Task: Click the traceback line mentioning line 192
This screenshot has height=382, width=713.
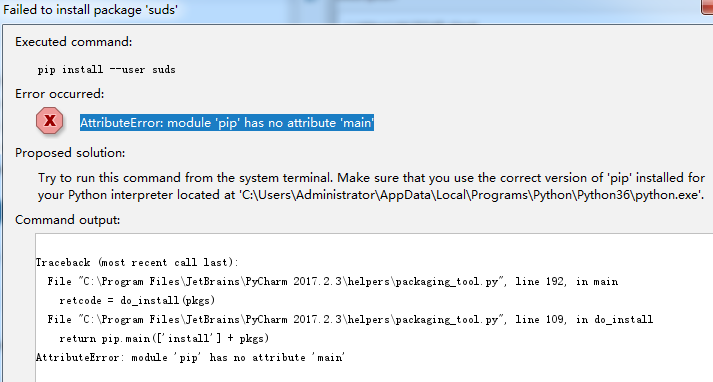Action: (332, 282)
